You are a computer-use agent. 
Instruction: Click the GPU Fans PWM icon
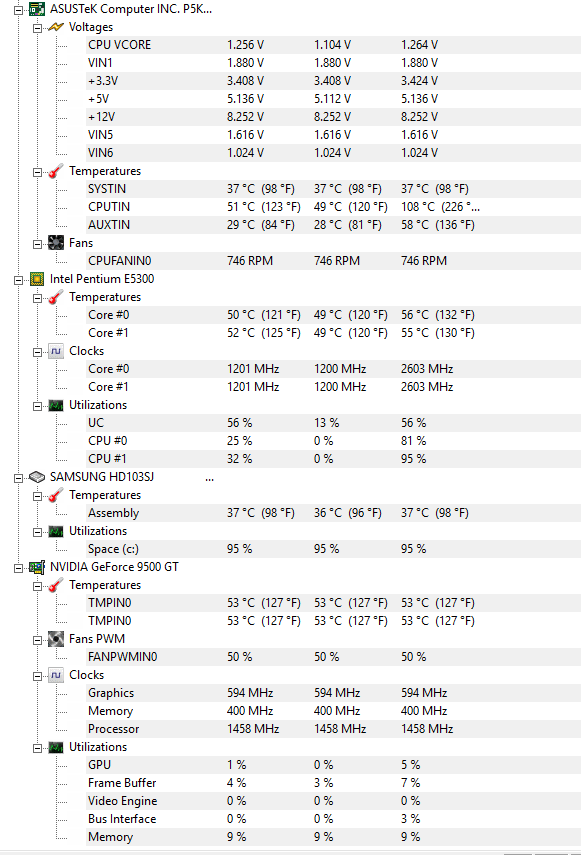[56, 639]
